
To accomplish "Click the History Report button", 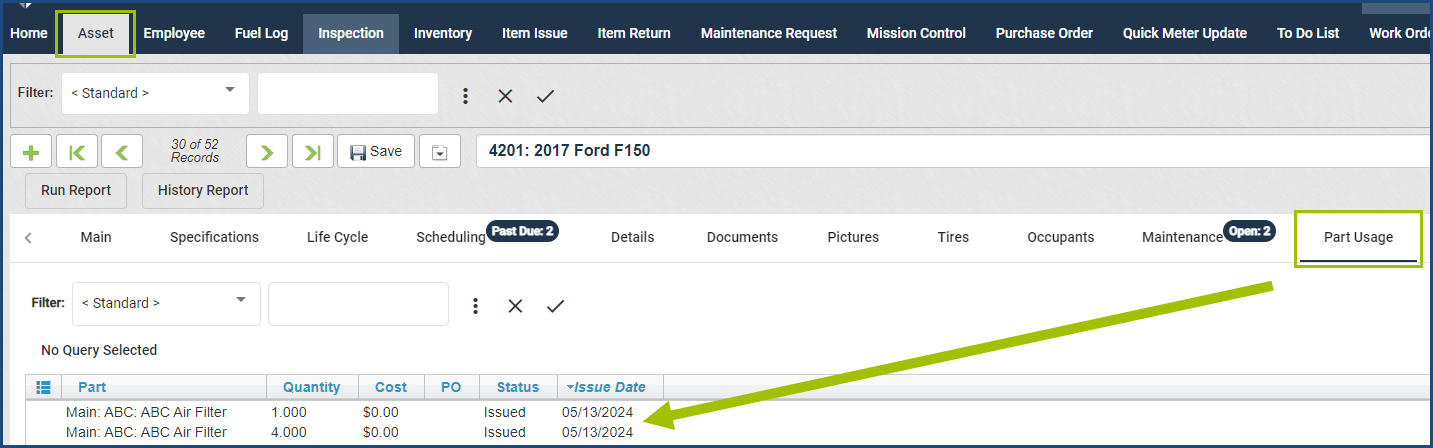I will (203, 190).
